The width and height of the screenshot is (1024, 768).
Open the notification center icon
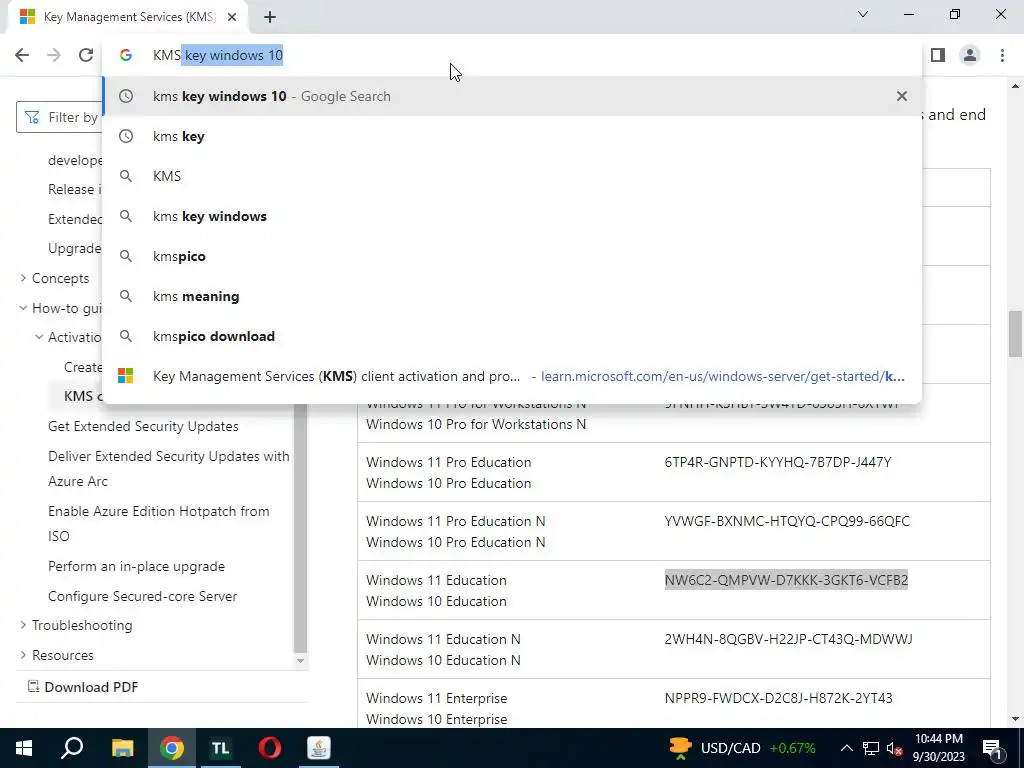point(991,748)
